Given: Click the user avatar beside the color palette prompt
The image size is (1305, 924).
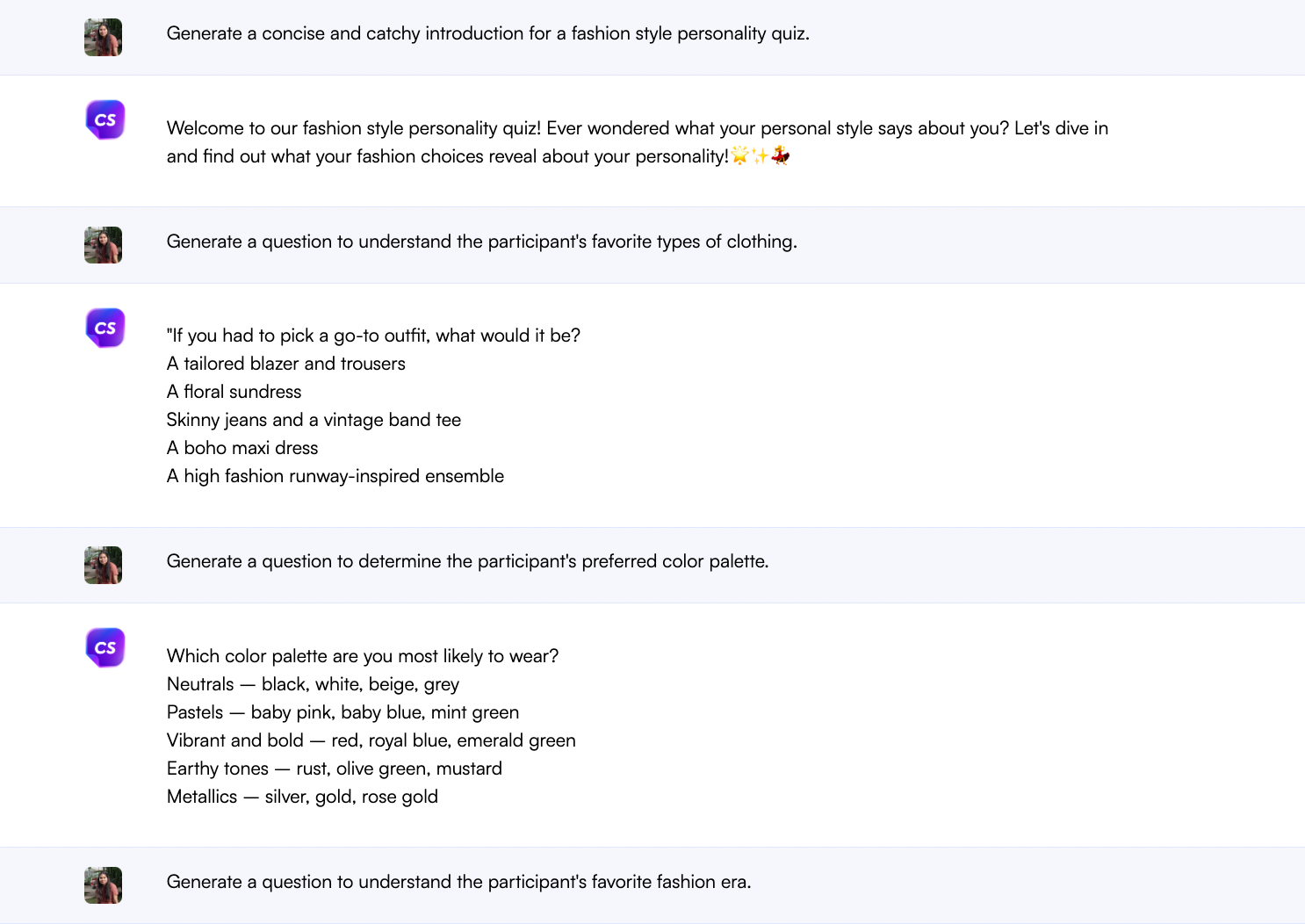Looking at the screenshot, I should click(x=103, y=566).
